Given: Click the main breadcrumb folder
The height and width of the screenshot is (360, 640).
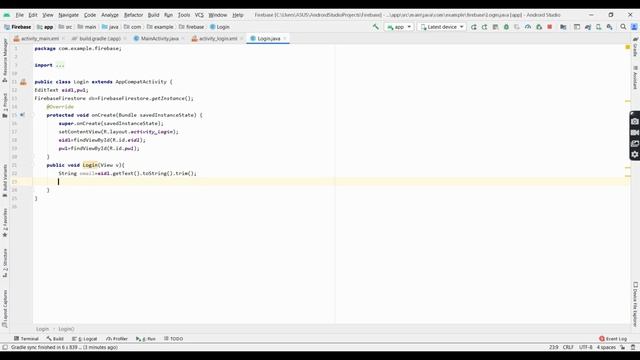Looking at the screenshot, I should 87,27.
